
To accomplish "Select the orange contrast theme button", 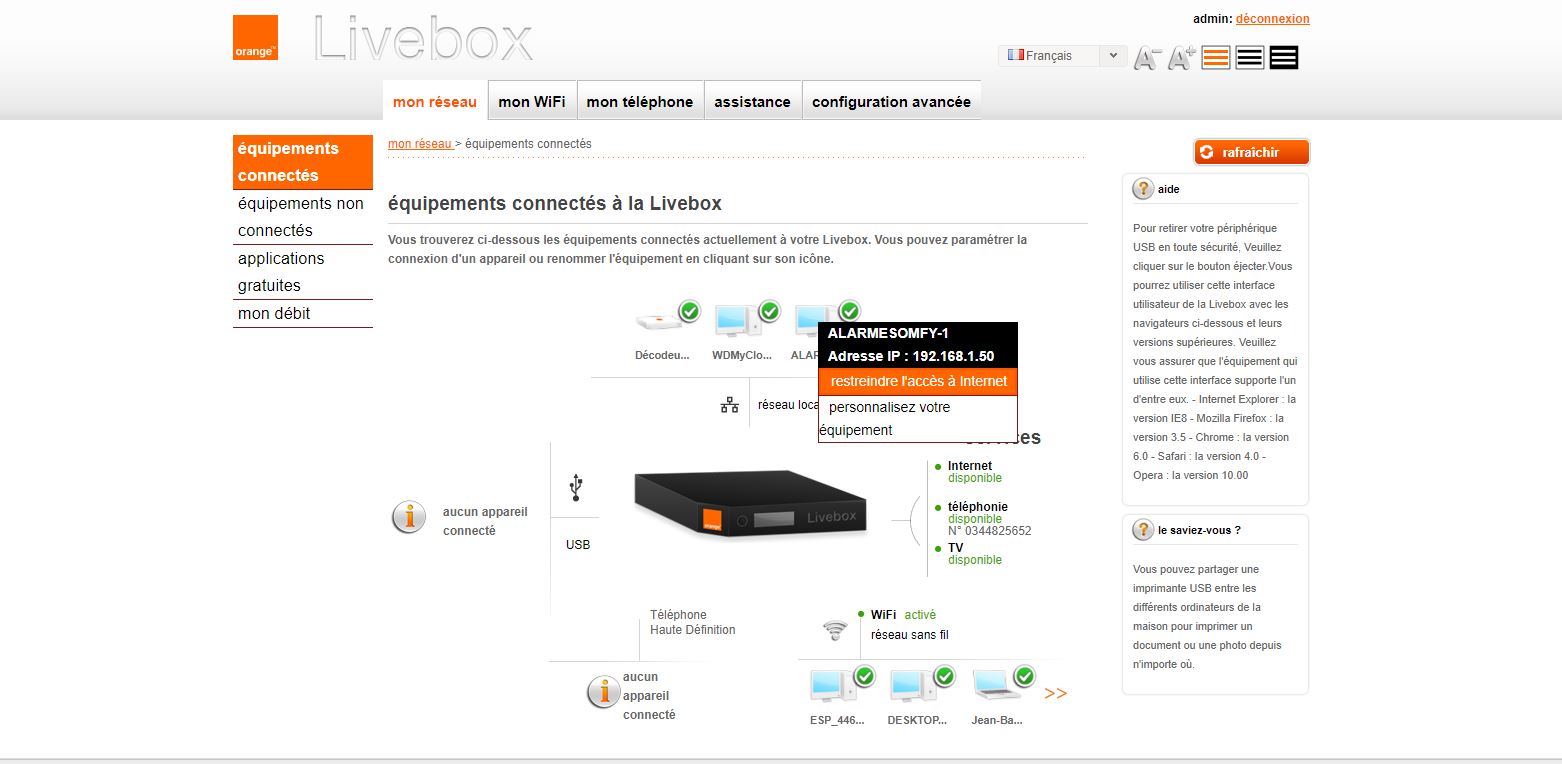I will (1216, 58).
